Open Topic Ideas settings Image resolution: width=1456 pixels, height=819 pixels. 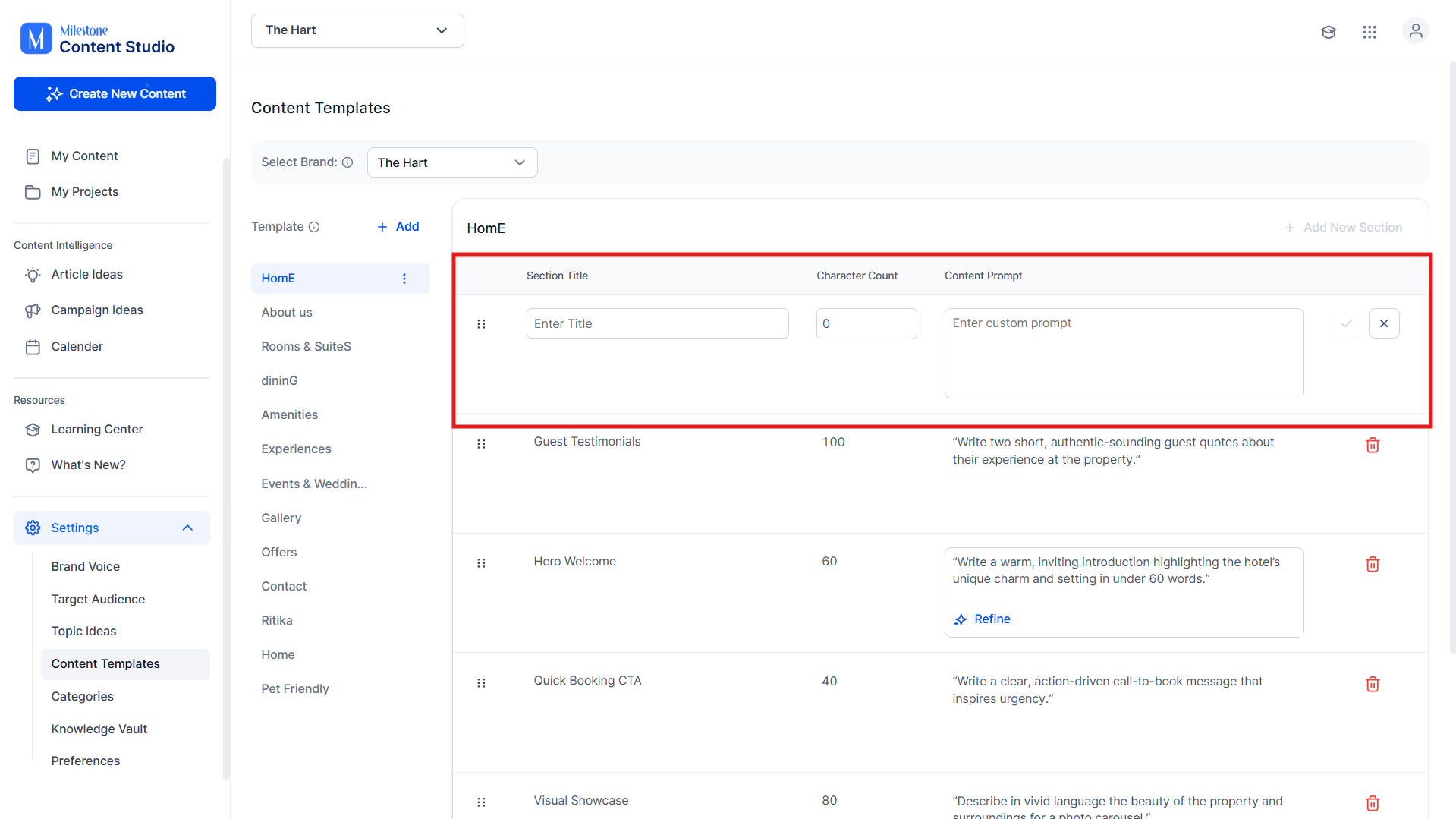tap(83, 632)
